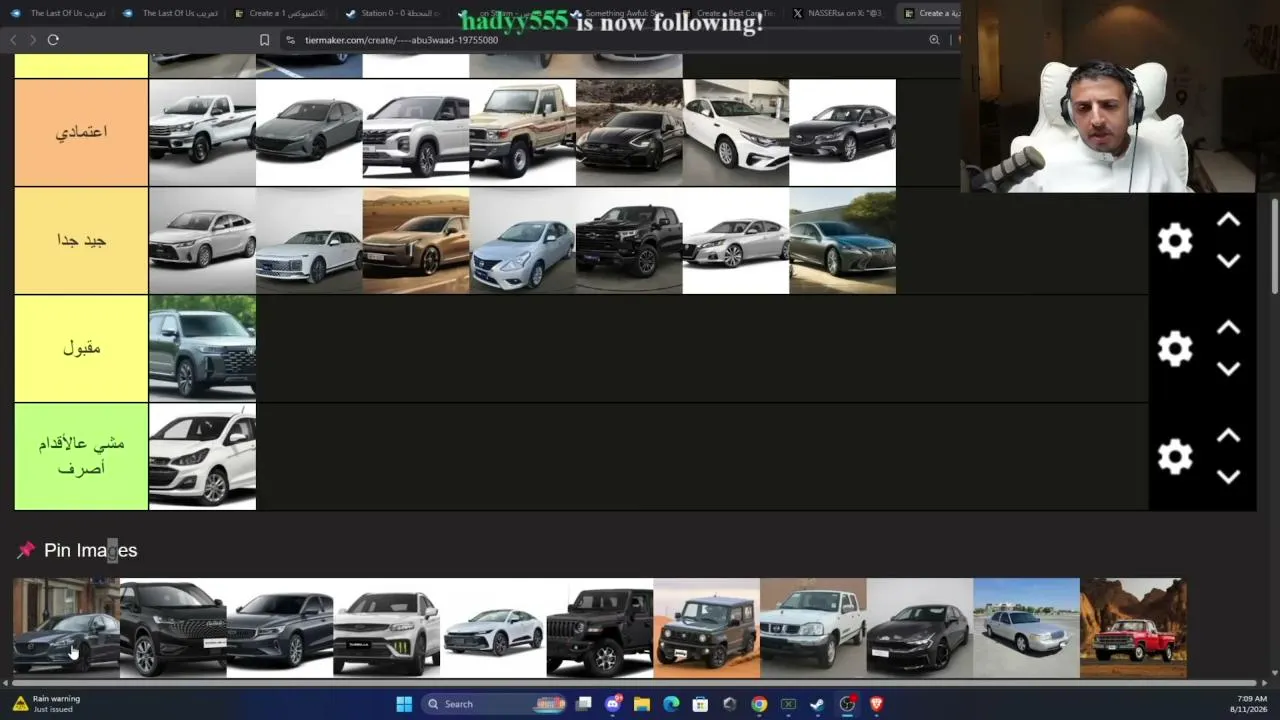Go back in the browser
The image size is (1280, 720).
(x=13, y=40)
